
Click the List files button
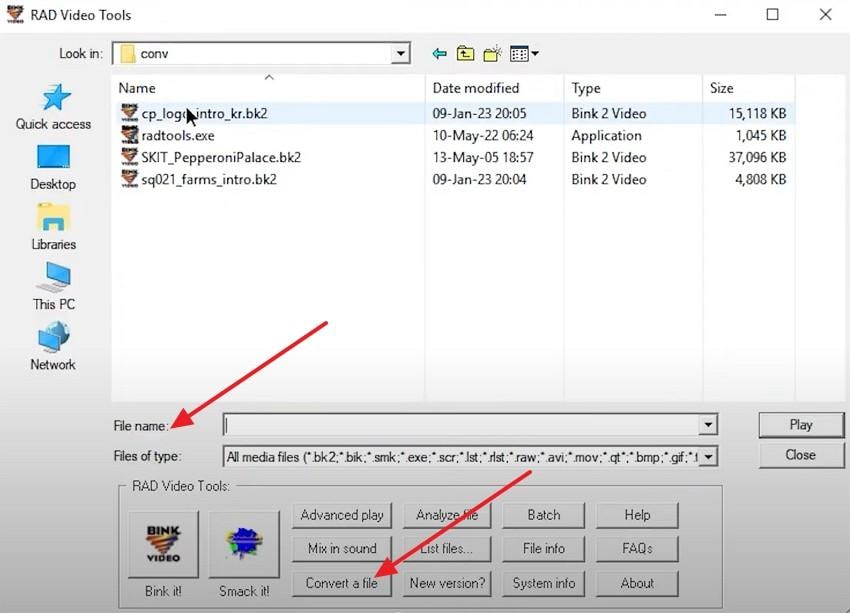click(447, 549)
